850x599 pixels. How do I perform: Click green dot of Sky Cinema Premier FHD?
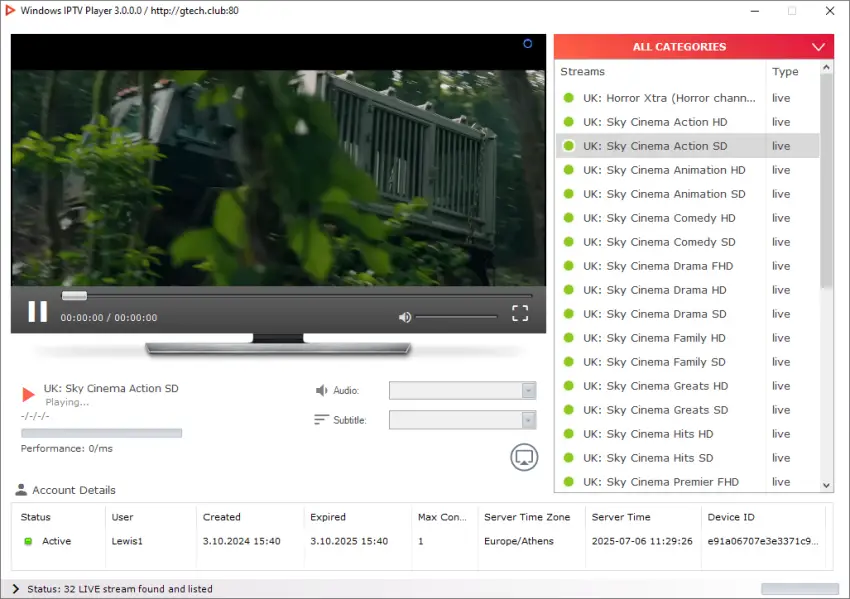coord(569,481)
